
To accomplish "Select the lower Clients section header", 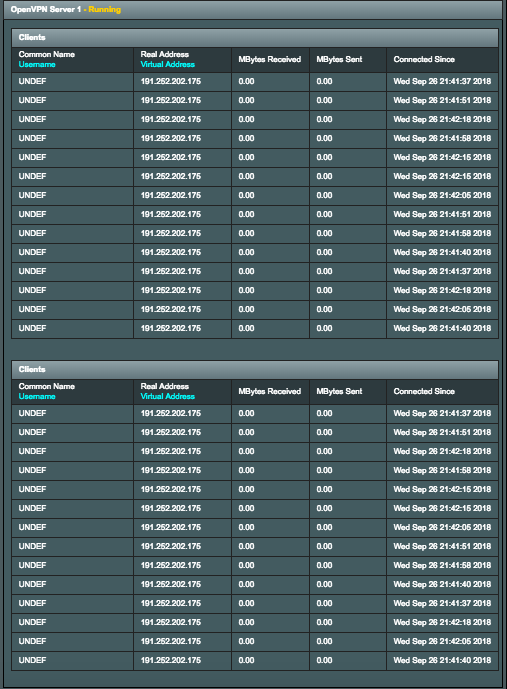I will tap(255, 370).
